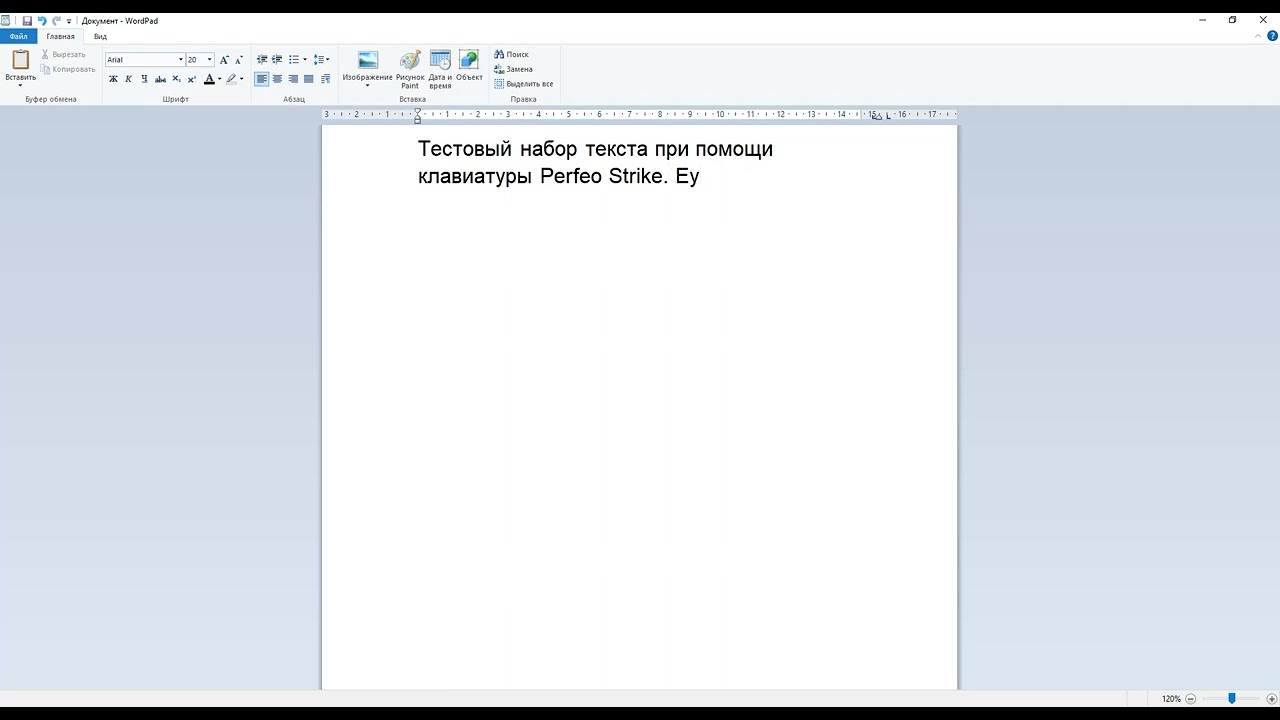
Task: Center the text alignment
Action: (277, 79)
